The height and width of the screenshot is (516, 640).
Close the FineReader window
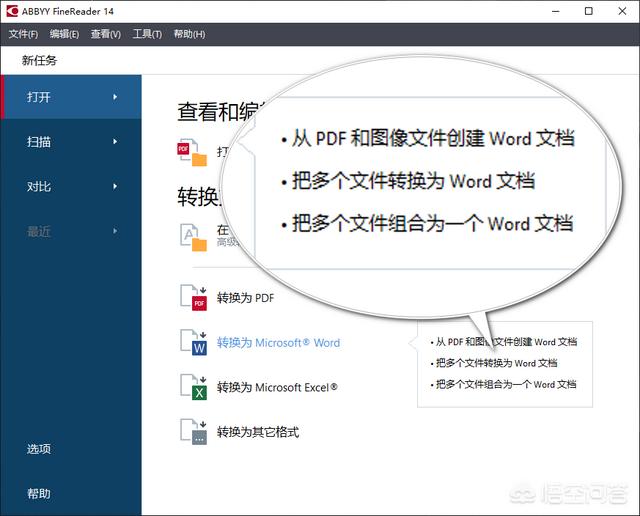point(622,11)
